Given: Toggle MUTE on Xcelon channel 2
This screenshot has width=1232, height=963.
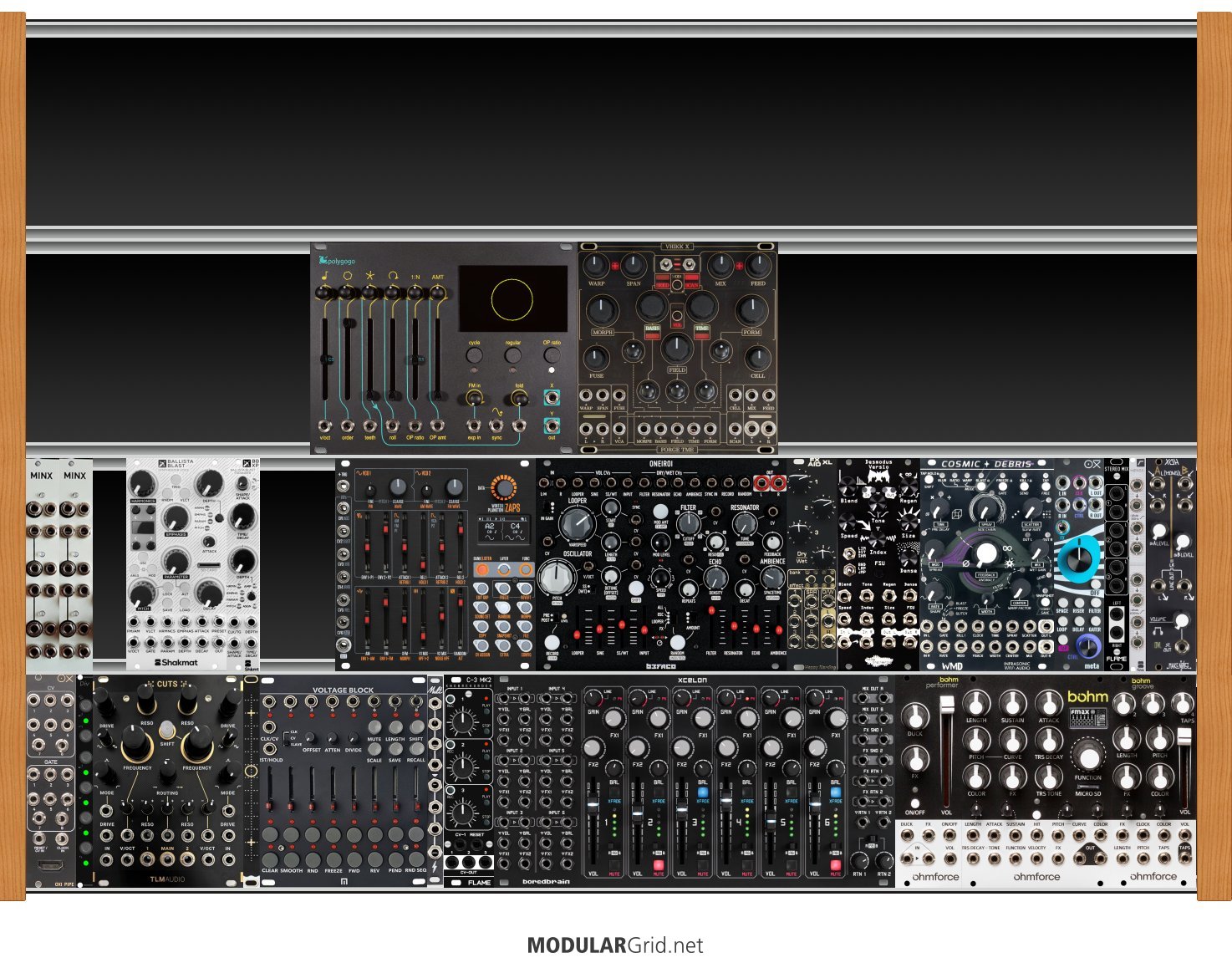Looking at the screenshot, I should [659, 866].
